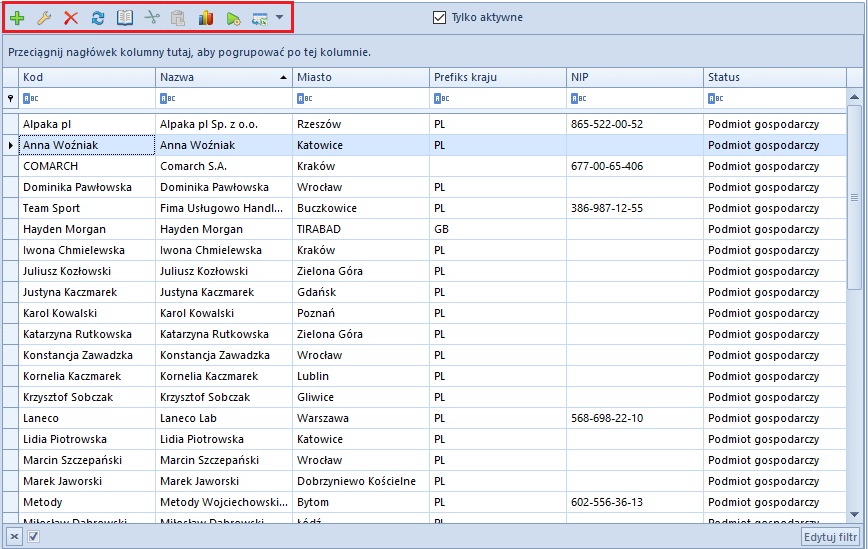Click the green play with gear icon
This screenshot has width=868, height=549.
(x=233, y=19)
